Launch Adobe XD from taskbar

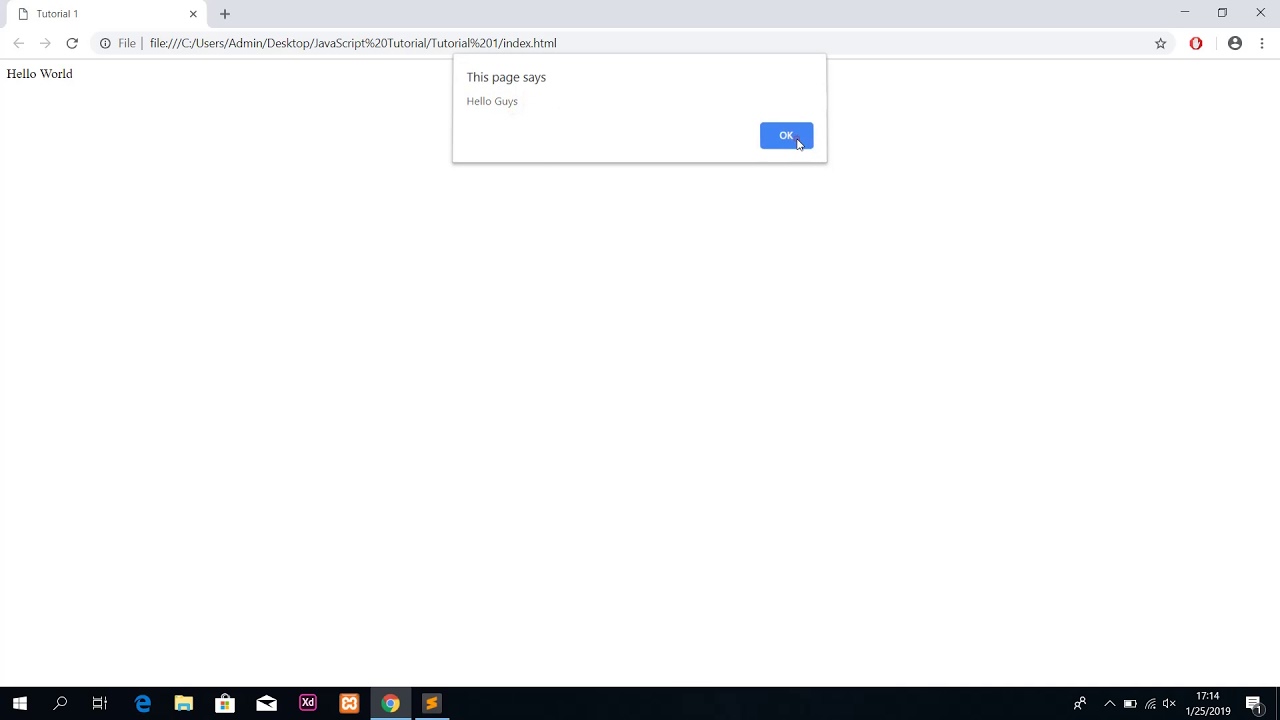coord(308,704)
